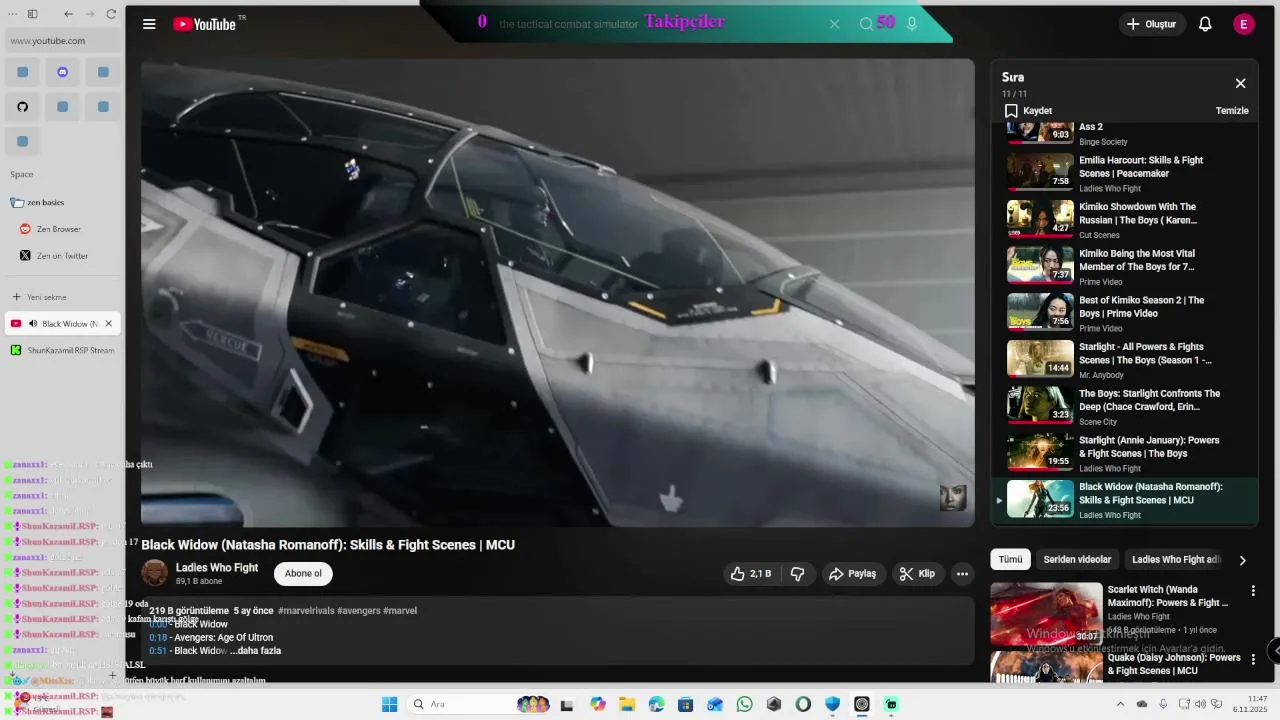
Task: Click the browser back arrow
Action: click(x=69, y=14)
